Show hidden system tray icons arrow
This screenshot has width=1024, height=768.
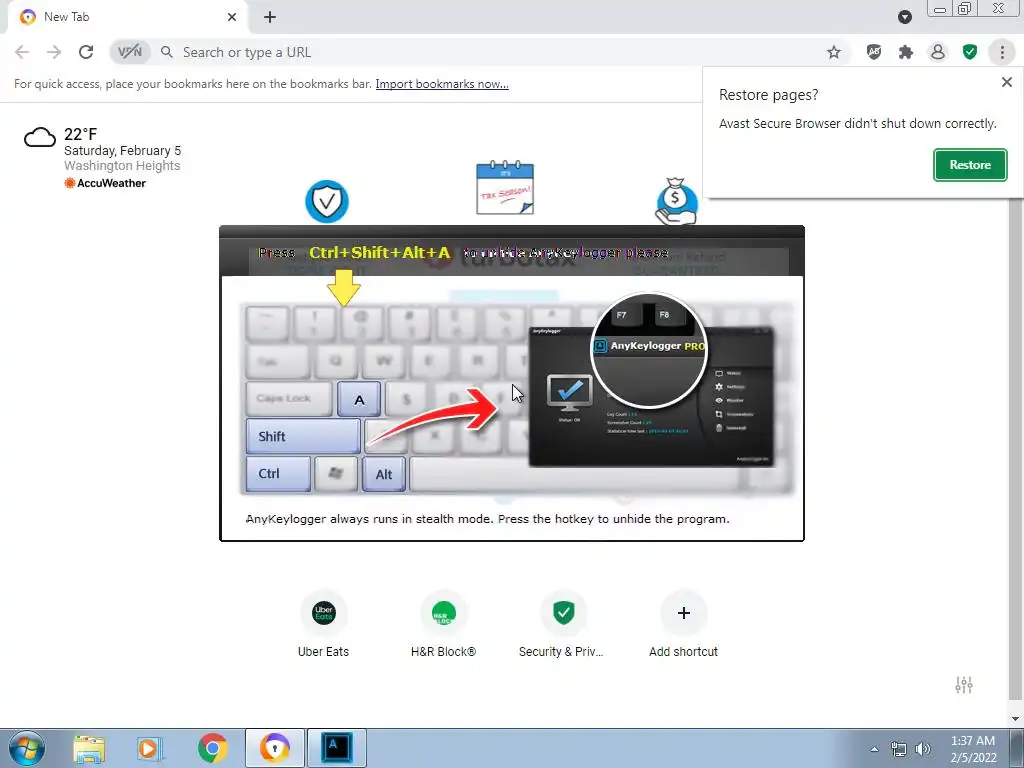(x=874, y=749)
